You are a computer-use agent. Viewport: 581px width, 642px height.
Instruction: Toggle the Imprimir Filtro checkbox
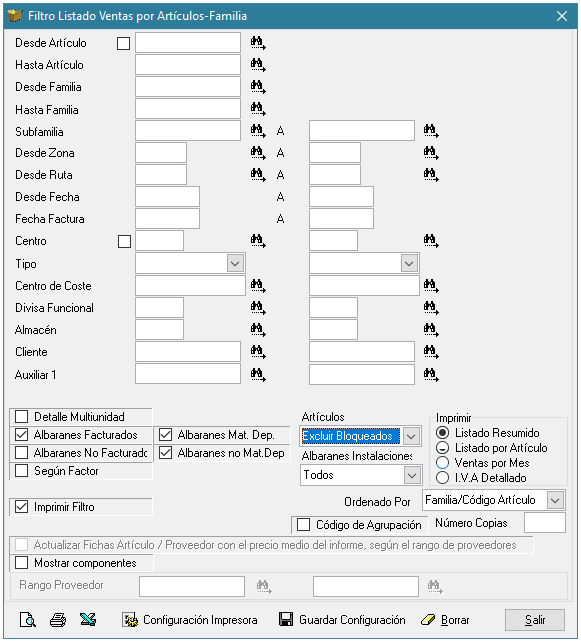pyautogui.click(x=21, y=507)
